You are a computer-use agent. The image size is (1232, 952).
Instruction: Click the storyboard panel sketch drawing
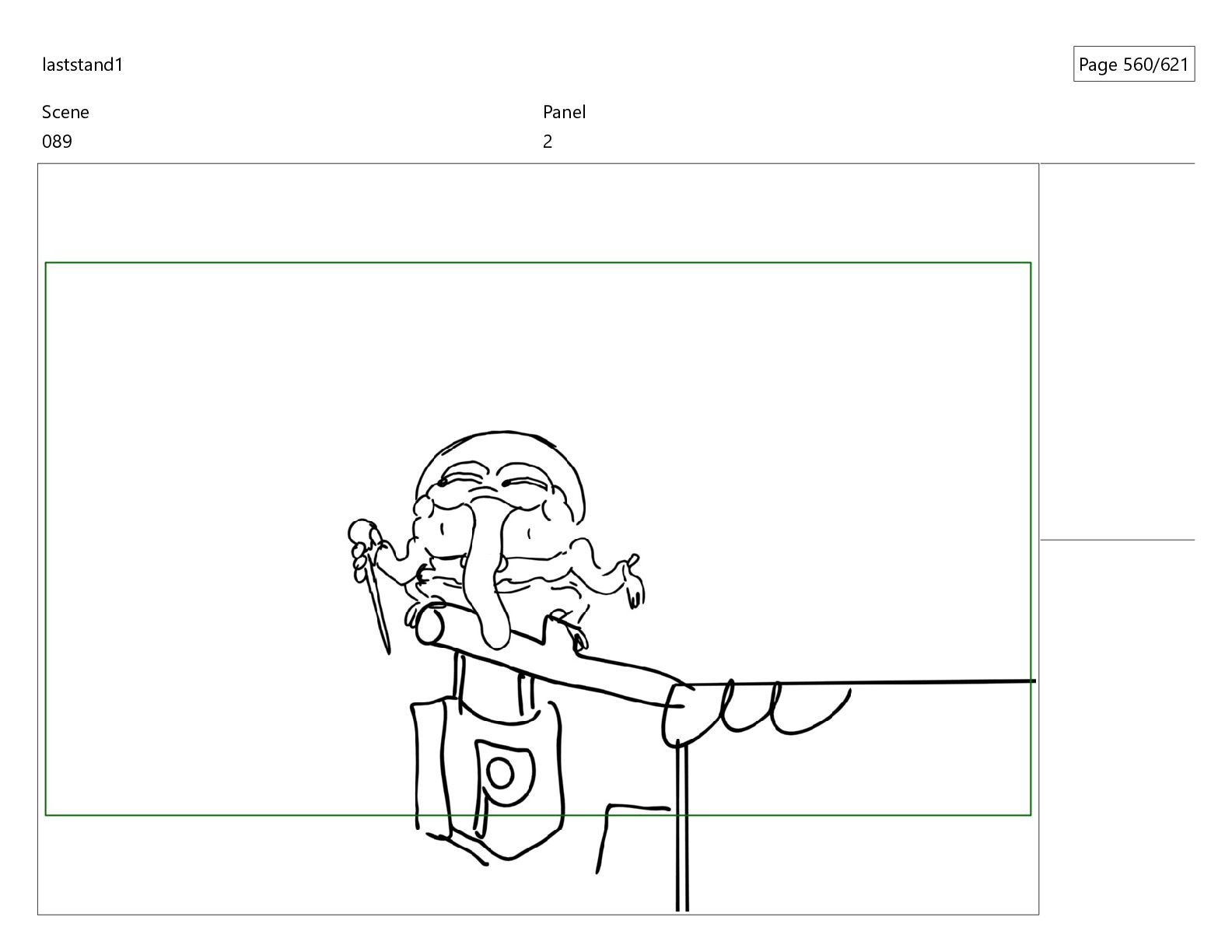point(538,539)
